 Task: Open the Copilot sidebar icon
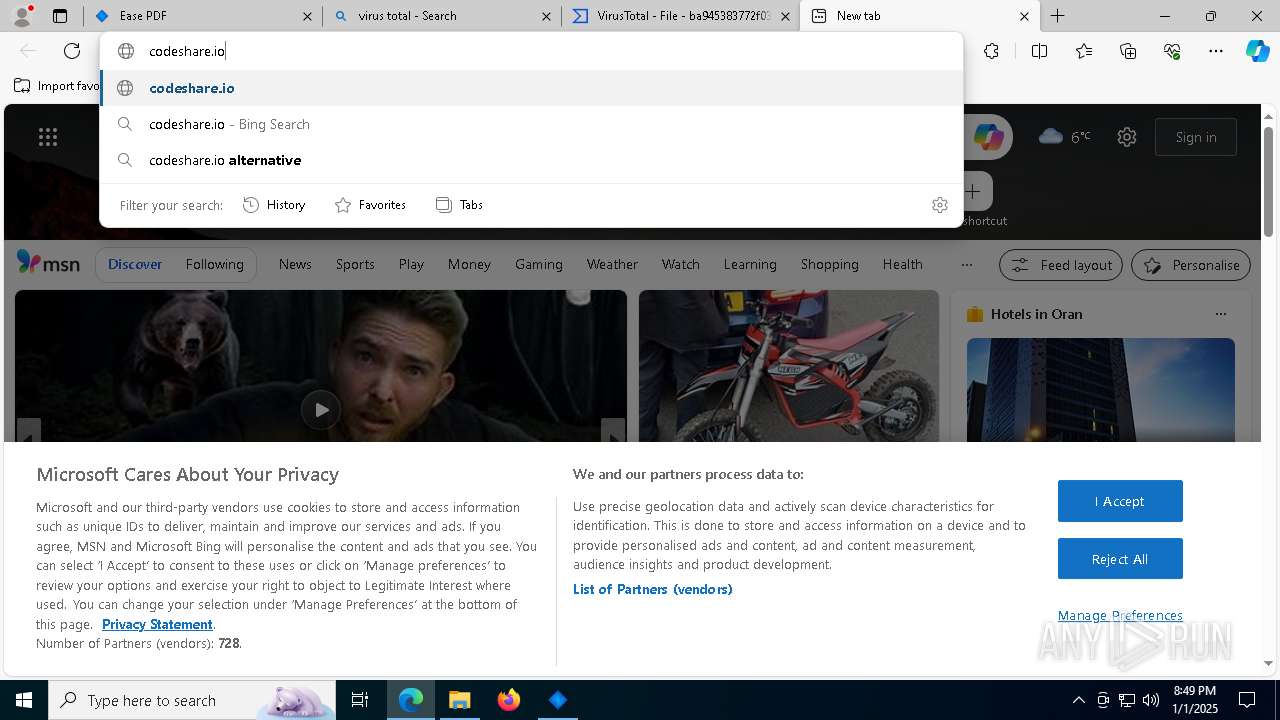pyautogui.click(x=1258, y=51)
